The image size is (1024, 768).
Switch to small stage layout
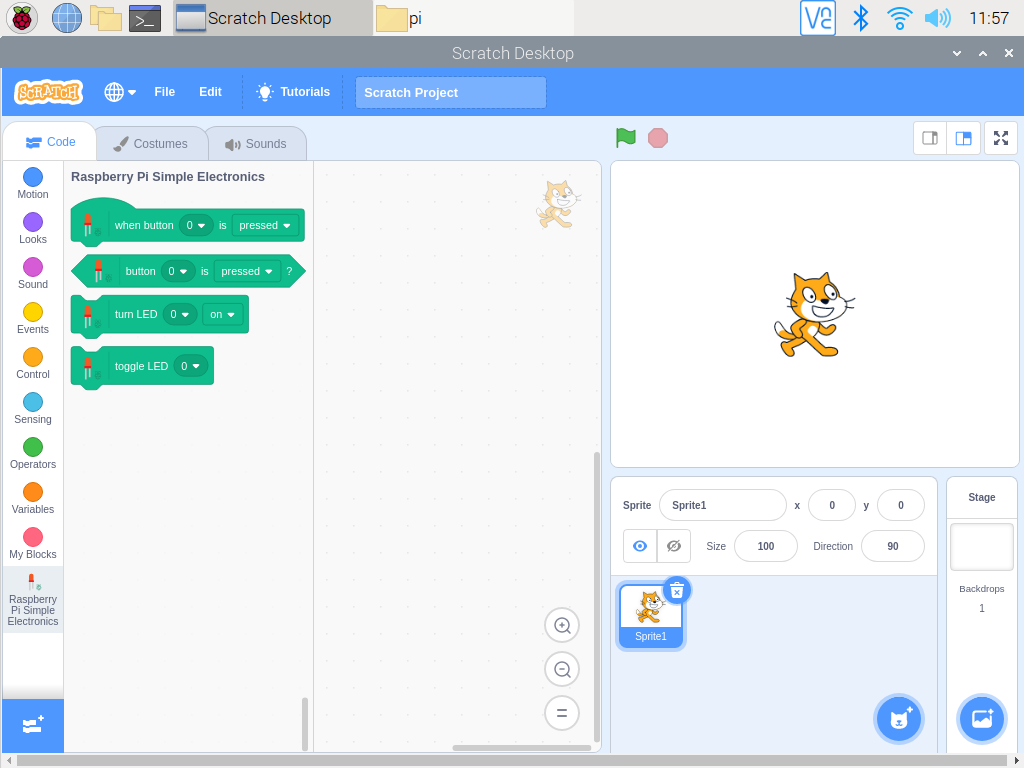click(930, 138)
